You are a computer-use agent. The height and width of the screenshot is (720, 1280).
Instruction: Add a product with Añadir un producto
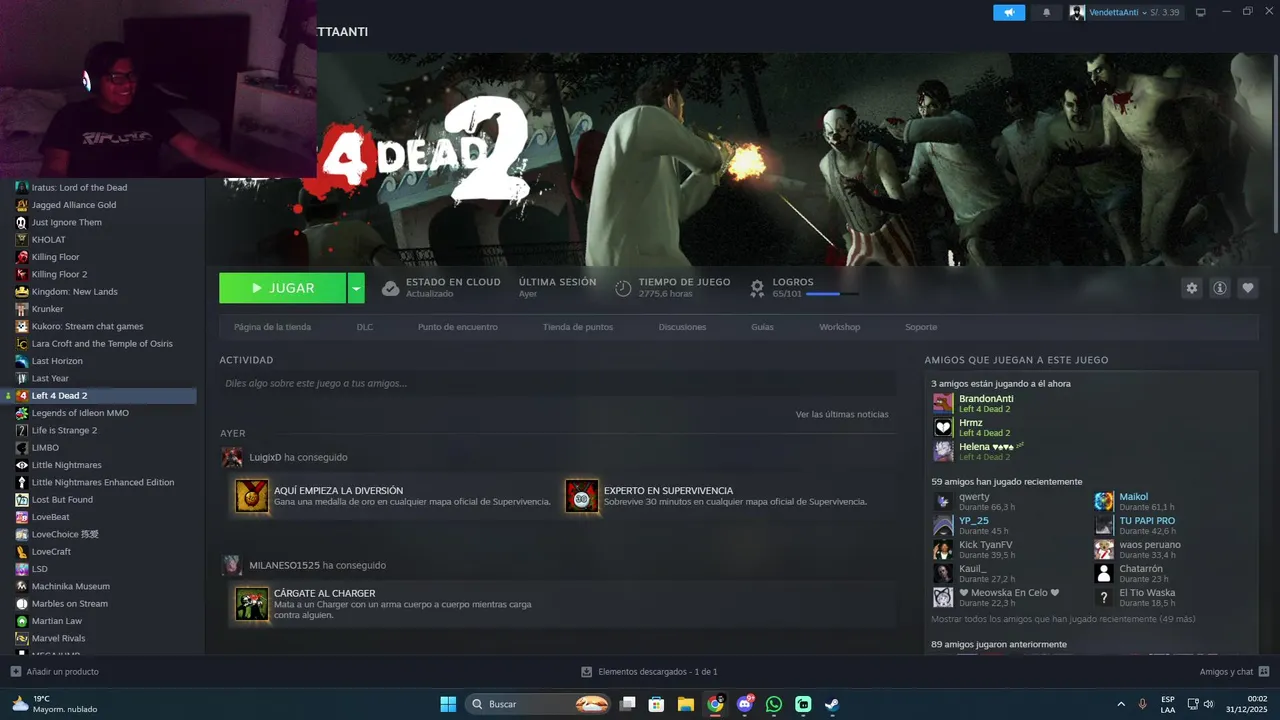[x=55, y=672]
